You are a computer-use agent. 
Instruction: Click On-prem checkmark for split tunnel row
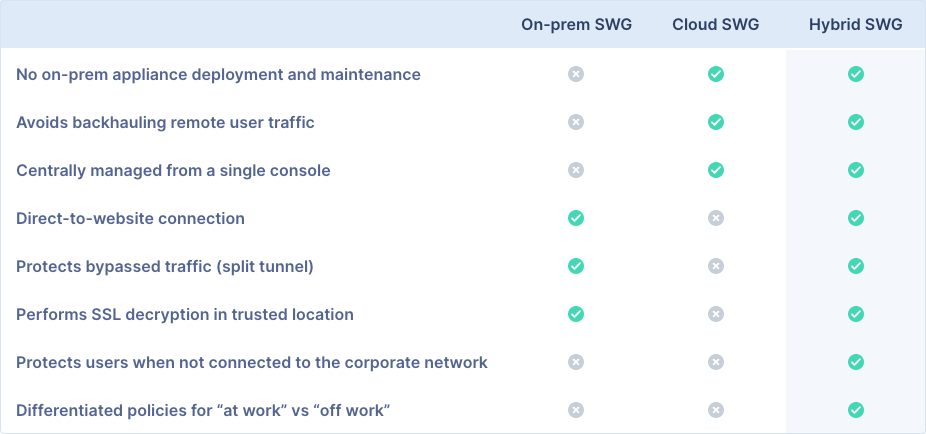(576, 266)
